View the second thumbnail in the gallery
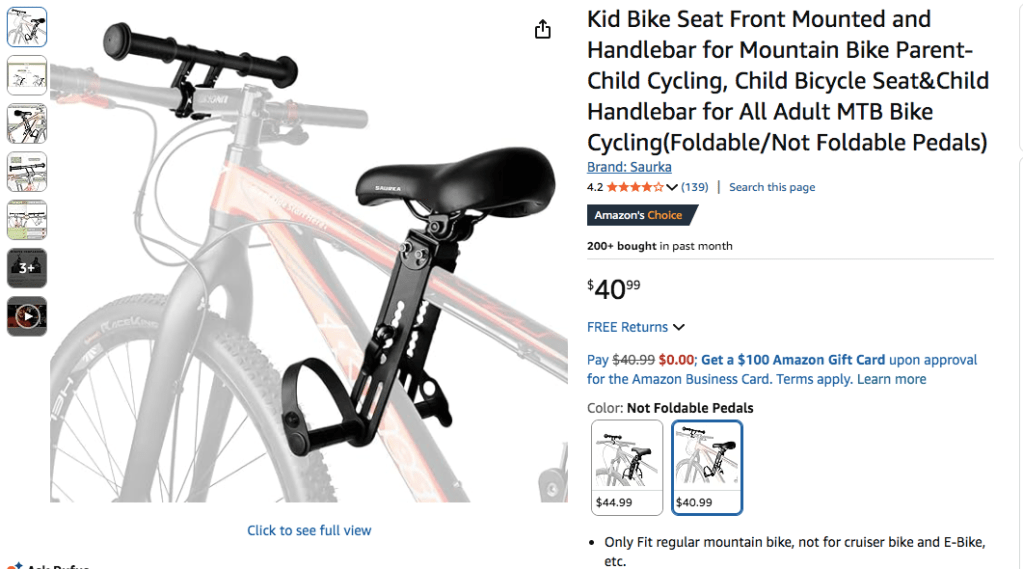 click(27, 75)
